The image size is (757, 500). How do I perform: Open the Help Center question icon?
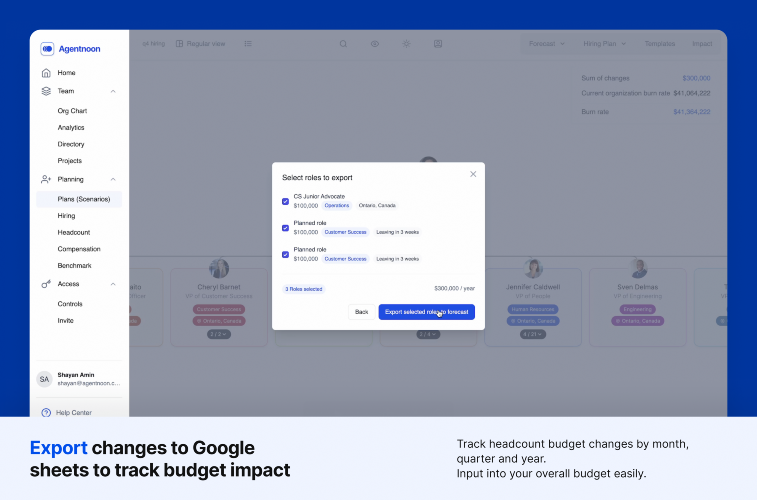coord(46,413)
